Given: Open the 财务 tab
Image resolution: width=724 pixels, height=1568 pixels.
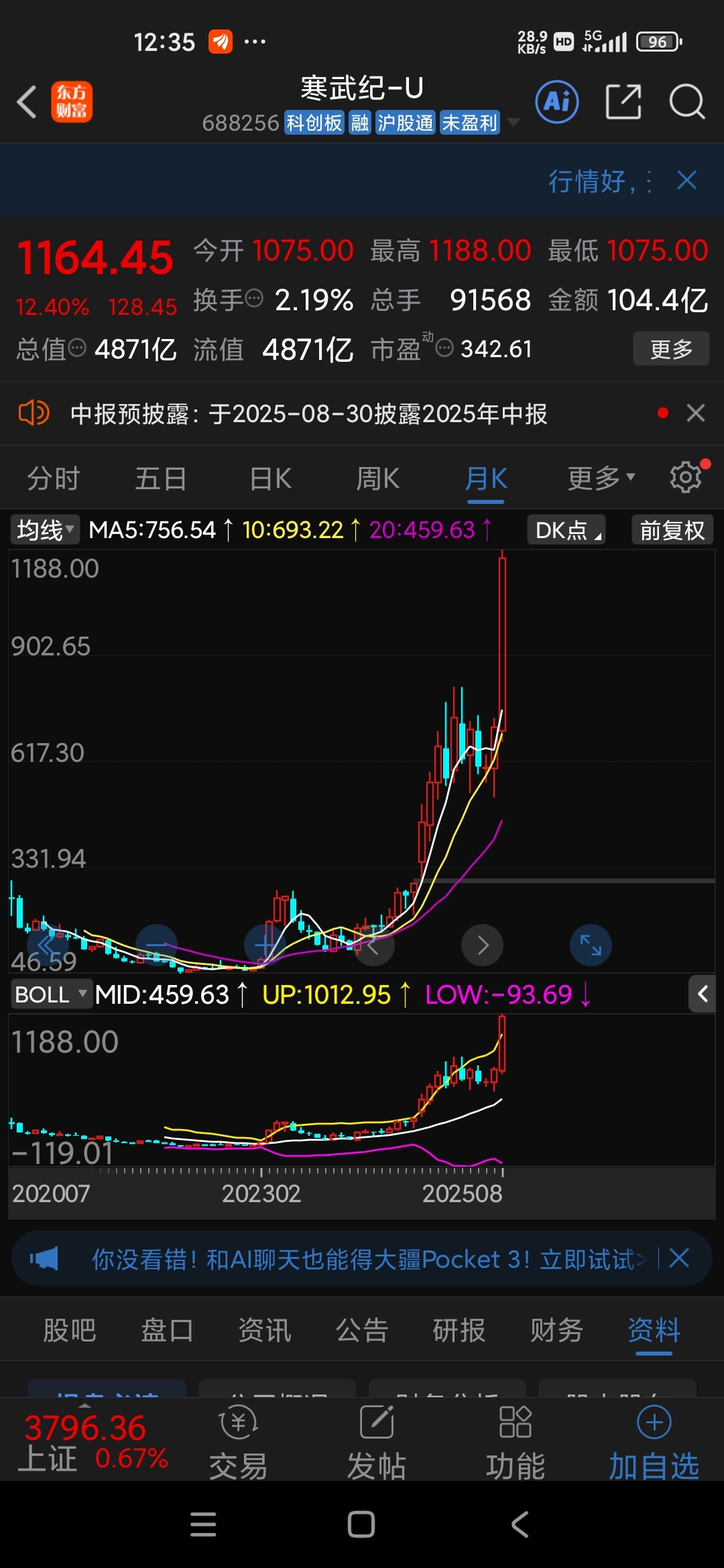Looking at the screenshot, I should coord(556,1330).
